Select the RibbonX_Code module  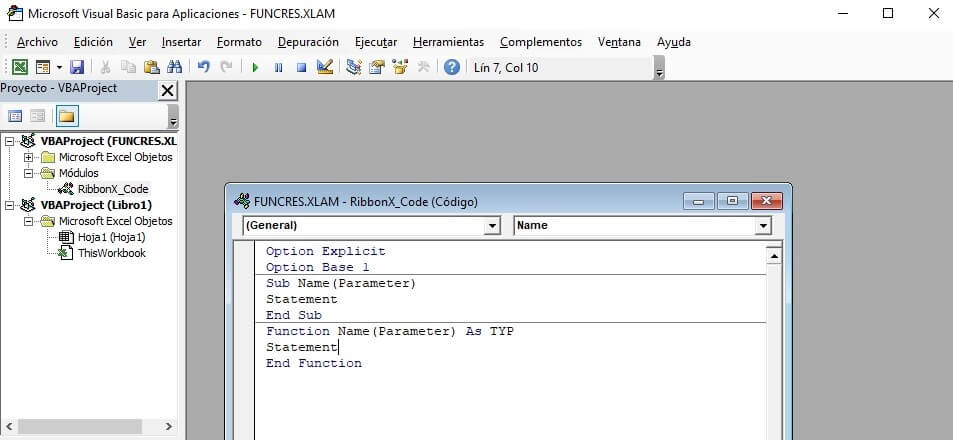(112, 189)
